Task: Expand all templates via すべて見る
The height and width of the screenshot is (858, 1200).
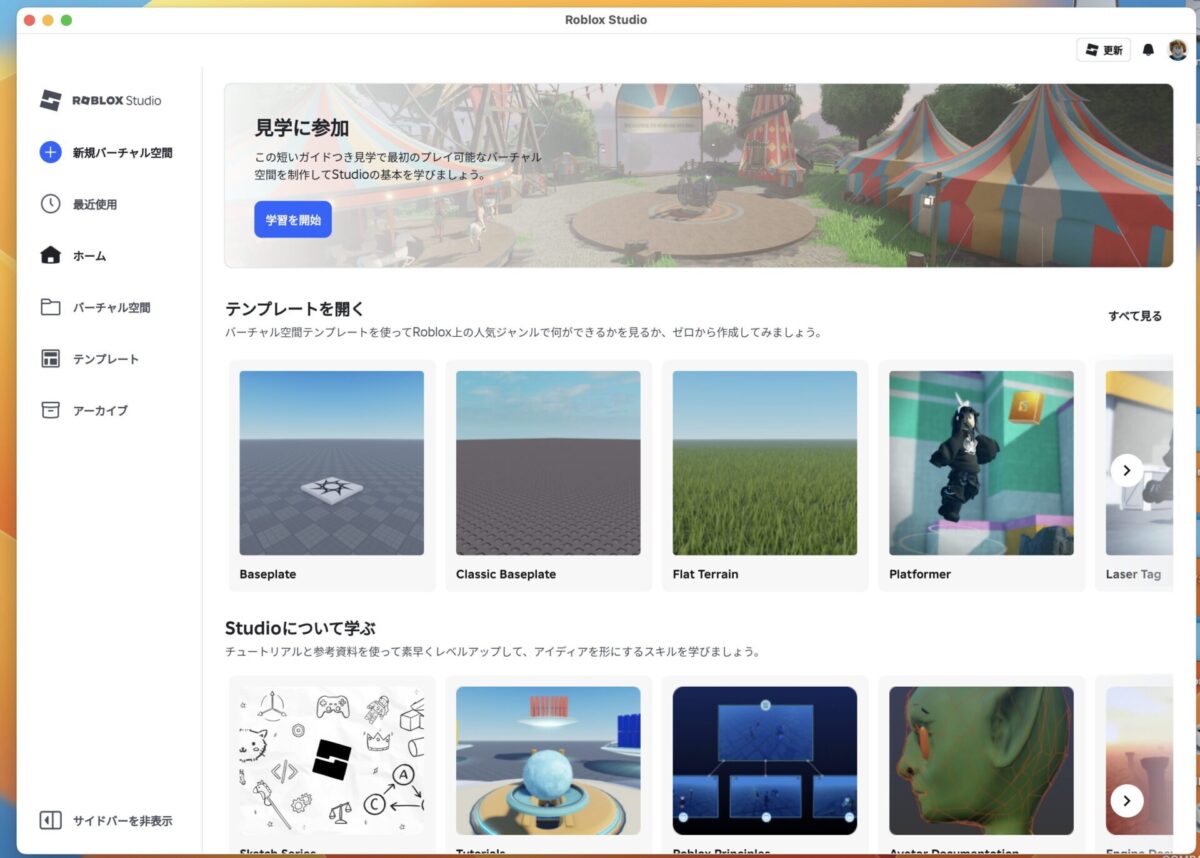Action: [1134, 316]
